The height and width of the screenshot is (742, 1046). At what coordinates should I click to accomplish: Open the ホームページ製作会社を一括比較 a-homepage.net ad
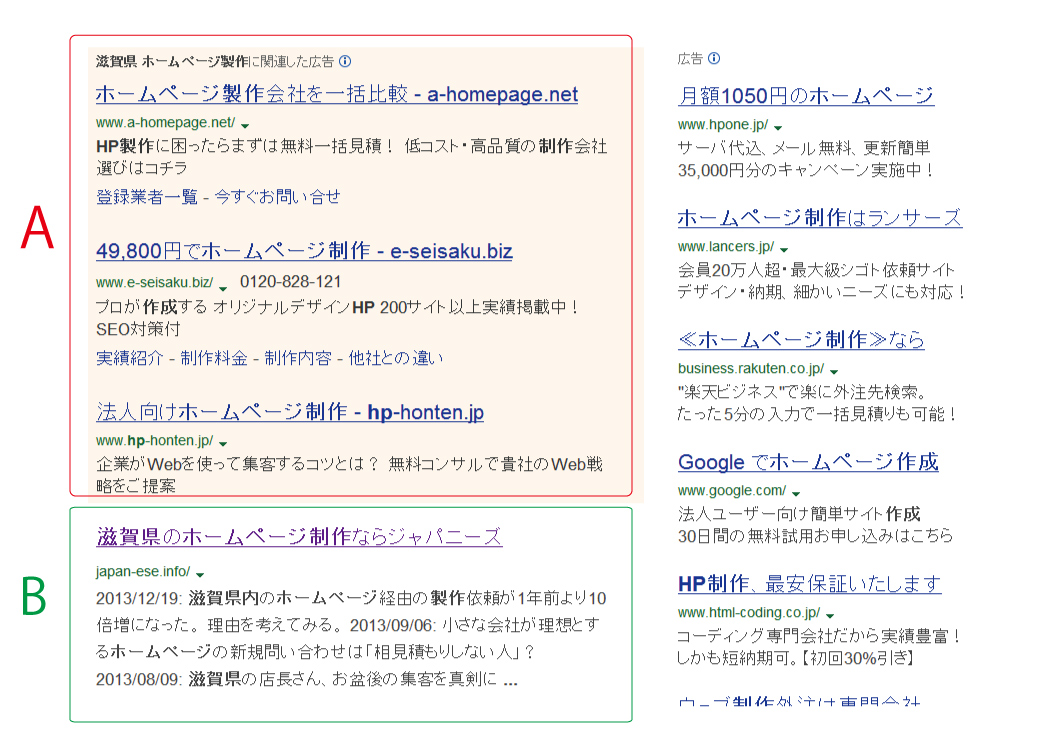[337, 94]
